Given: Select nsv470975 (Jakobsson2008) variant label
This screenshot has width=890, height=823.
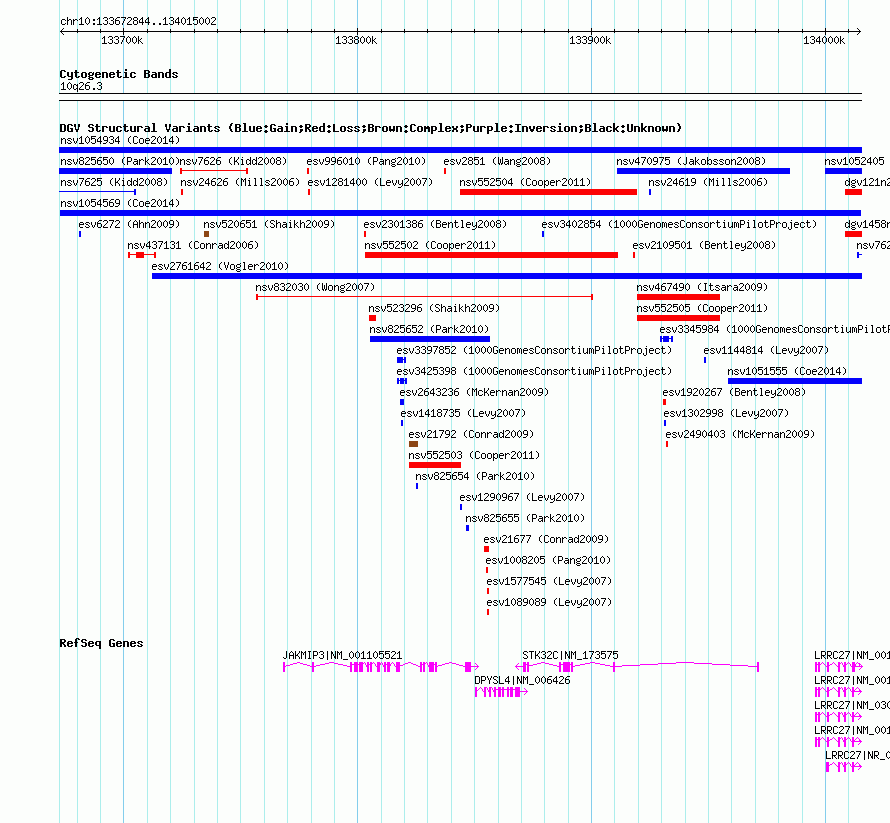Looking at the screenshot, I should point(691,161).
